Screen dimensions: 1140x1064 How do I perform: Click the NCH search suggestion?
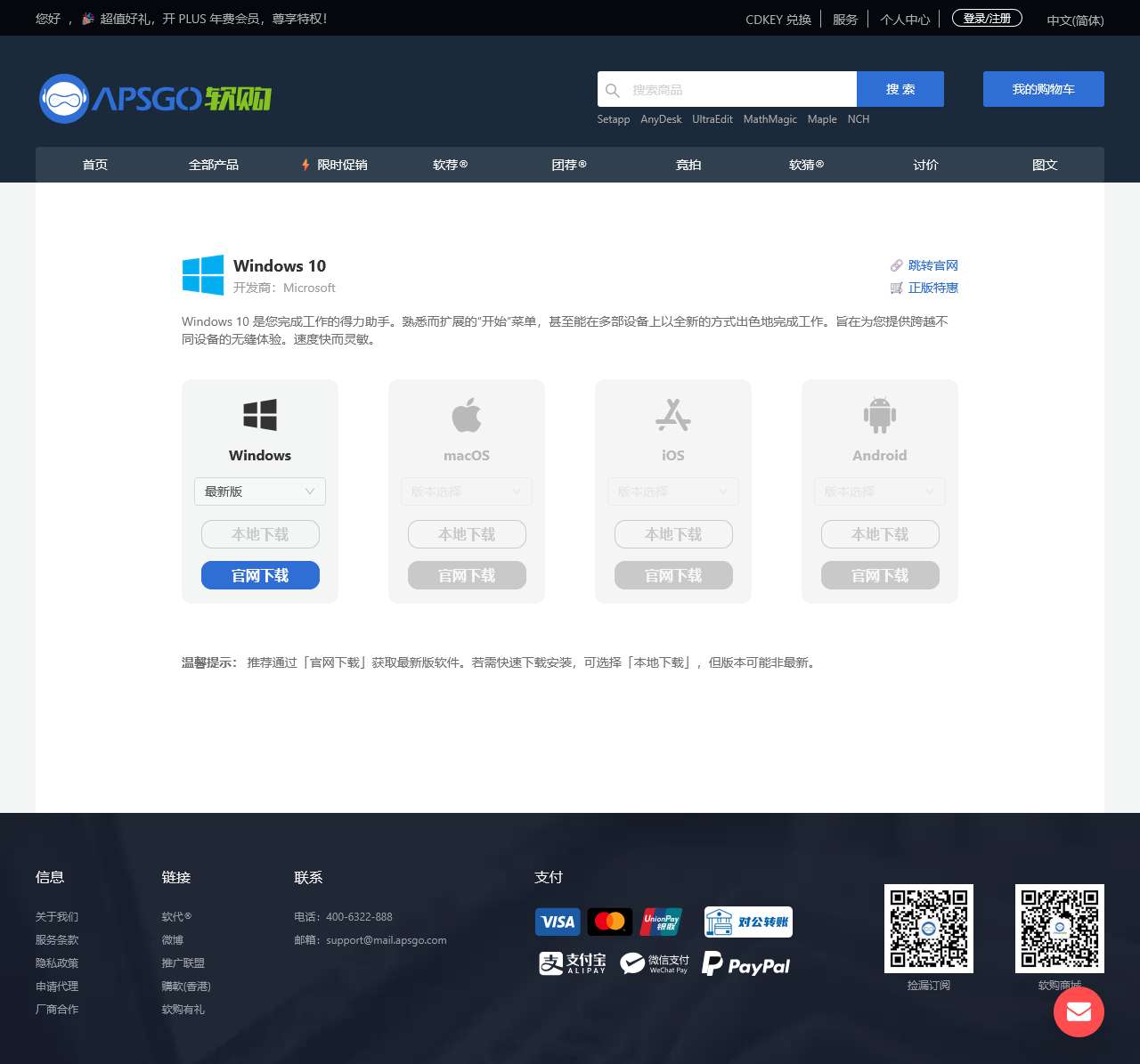pos(859,119)
